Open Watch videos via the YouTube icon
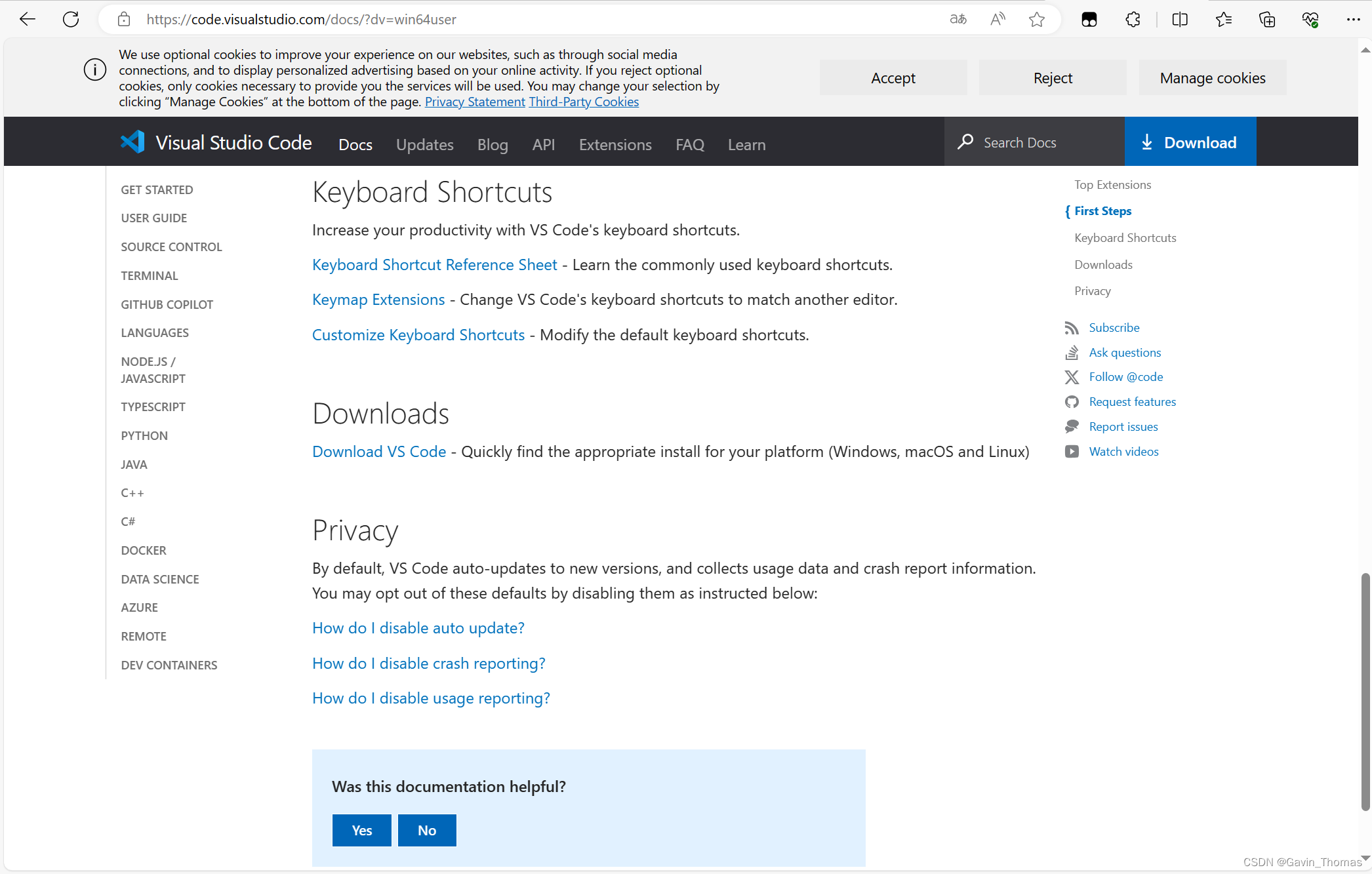This screenshot has width=1372, height=874. 1072,451
